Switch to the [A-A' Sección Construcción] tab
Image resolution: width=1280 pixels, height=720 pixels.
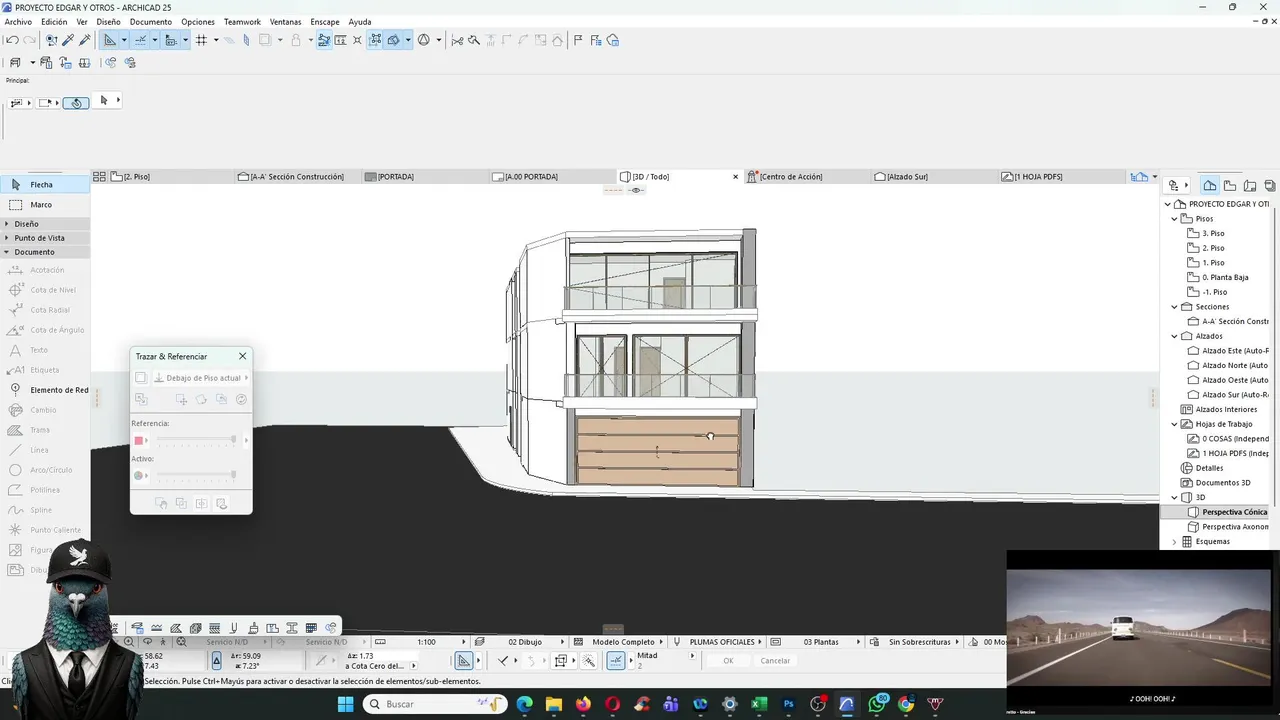[297, 177]
